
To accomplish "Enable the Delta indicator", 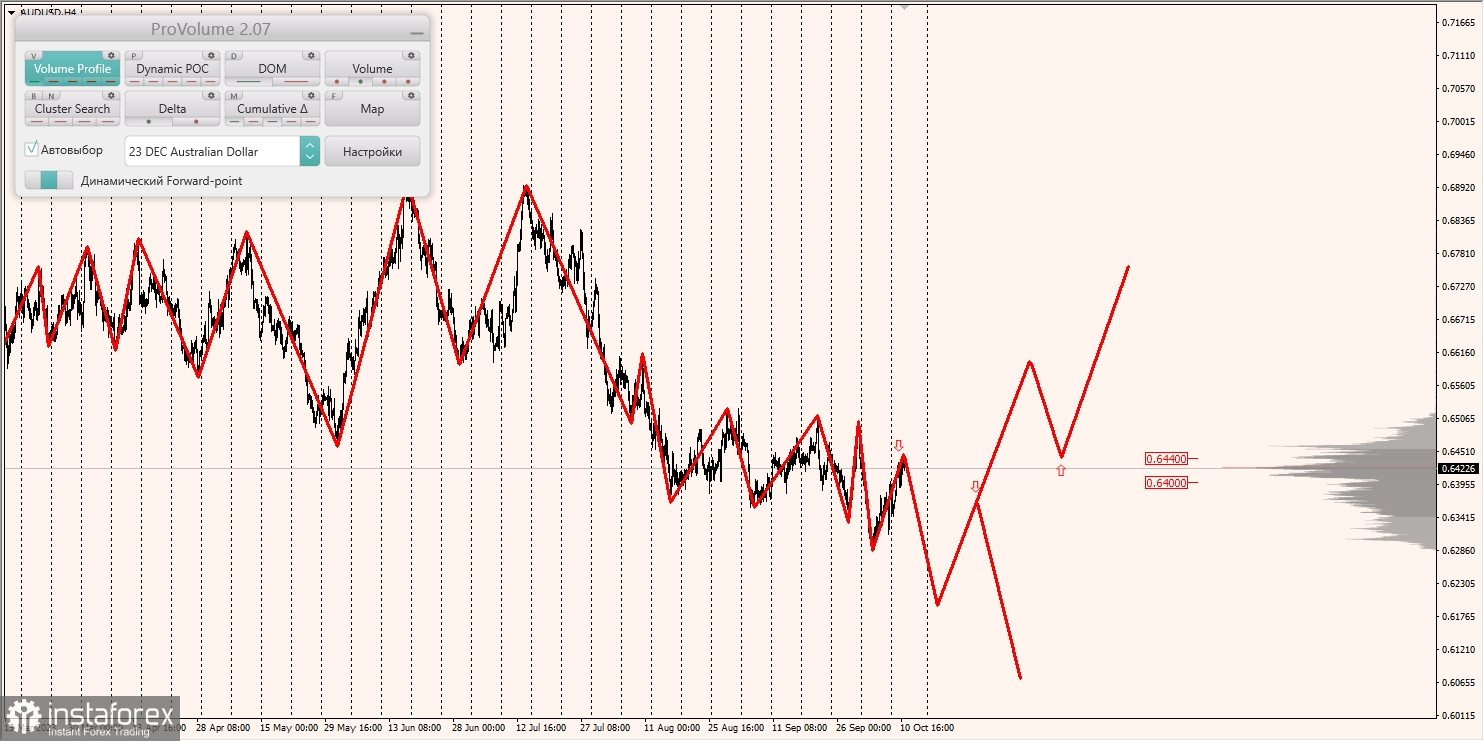I will (x=172, y=109).
